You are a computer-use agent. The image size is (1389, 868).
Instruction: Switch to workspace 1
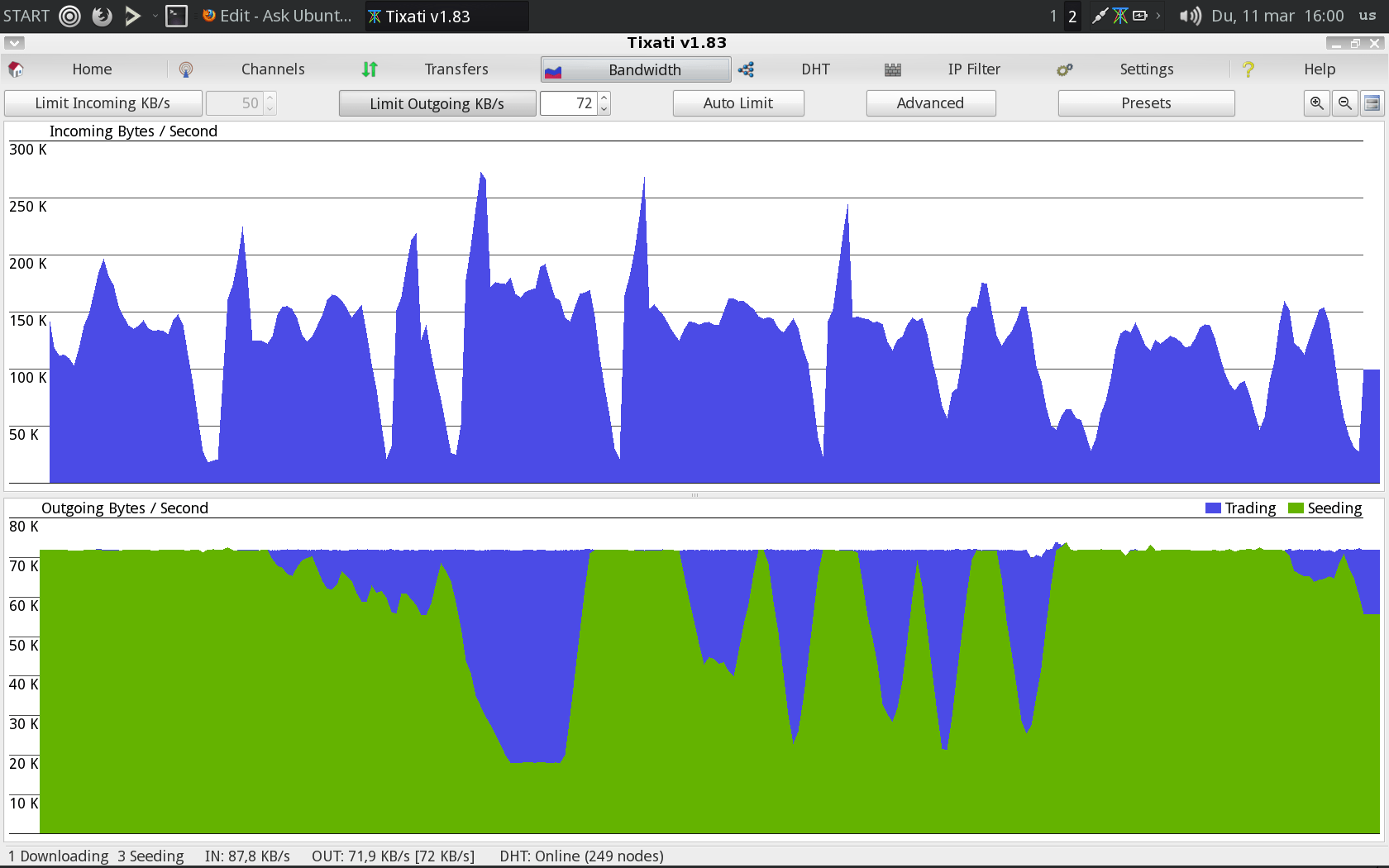click(x=1053, y=16)
